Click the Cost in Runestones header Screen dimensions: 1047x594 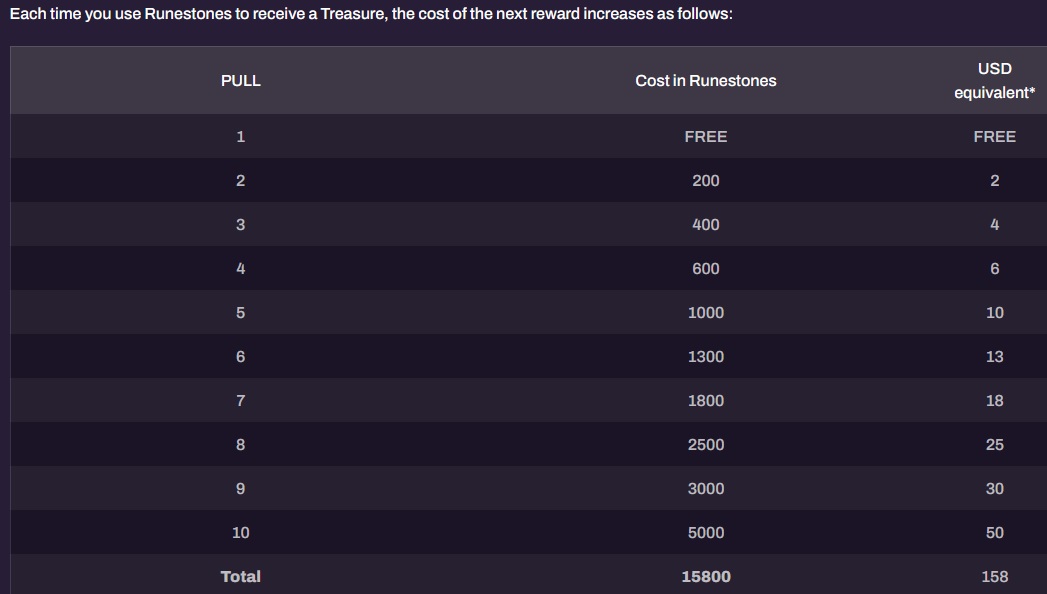(706, 81)
